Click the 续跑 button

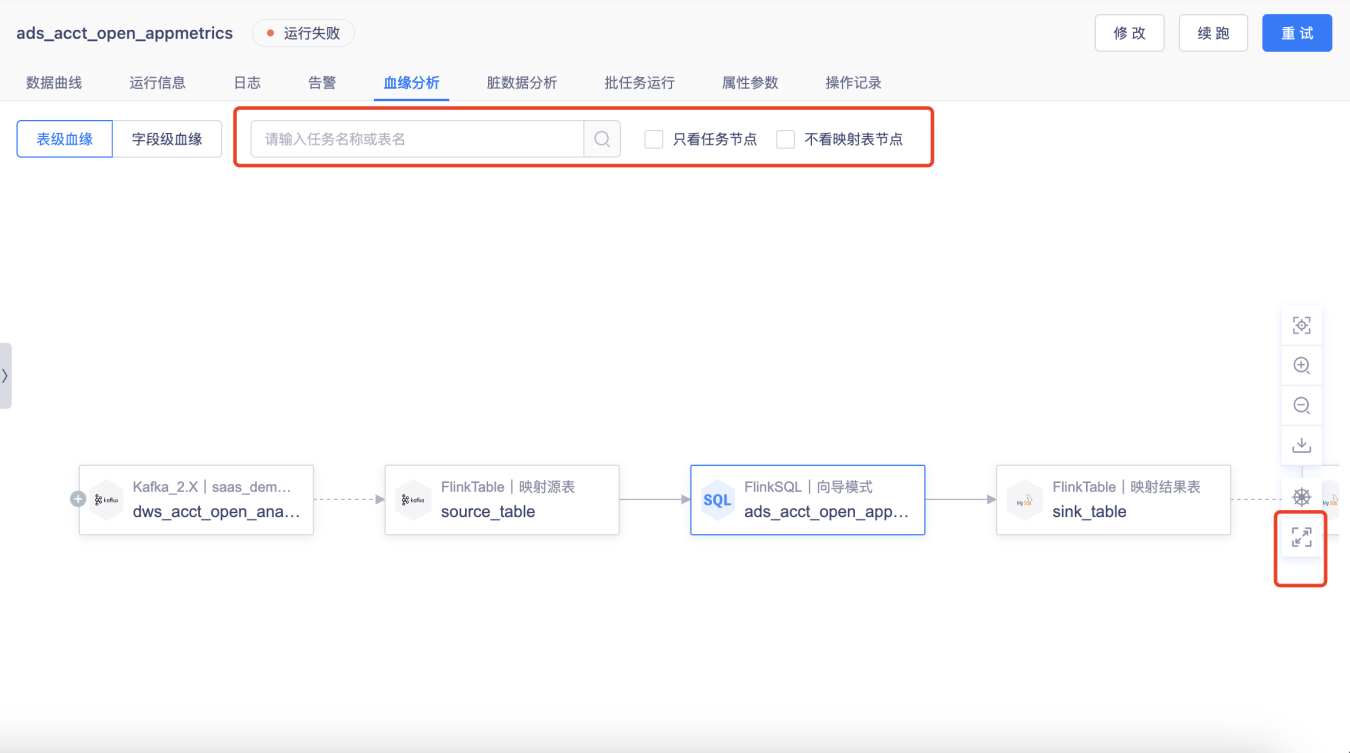pyautogui.click(x=1214, y=33)
